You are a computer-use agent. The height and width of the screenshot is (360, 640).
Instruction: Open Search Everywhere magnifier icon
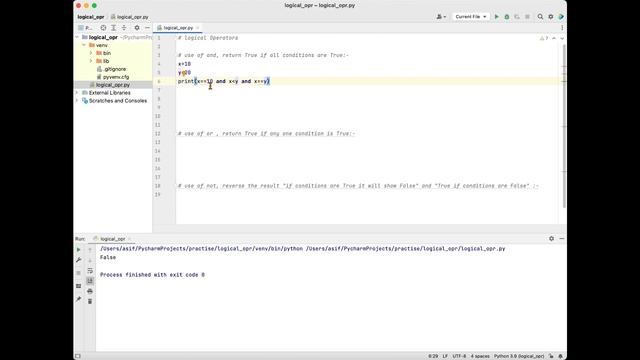pos(540,17)
